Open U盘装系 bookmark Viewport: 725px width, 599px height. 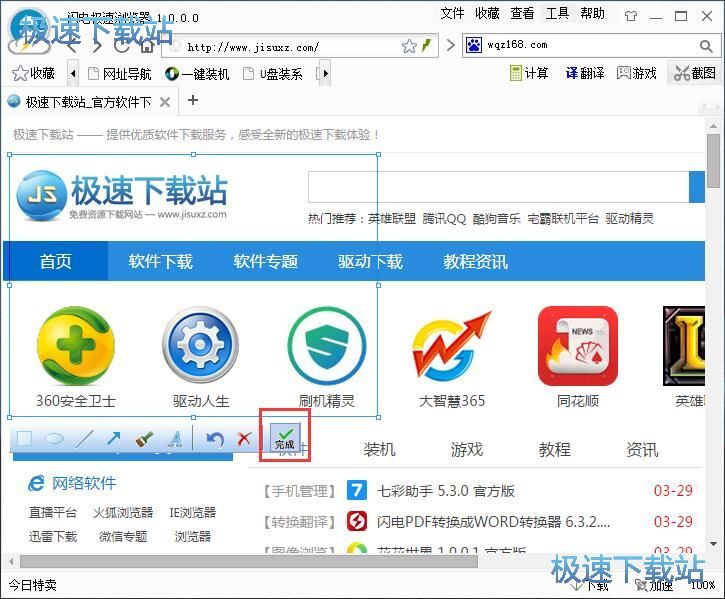(273, 74)
